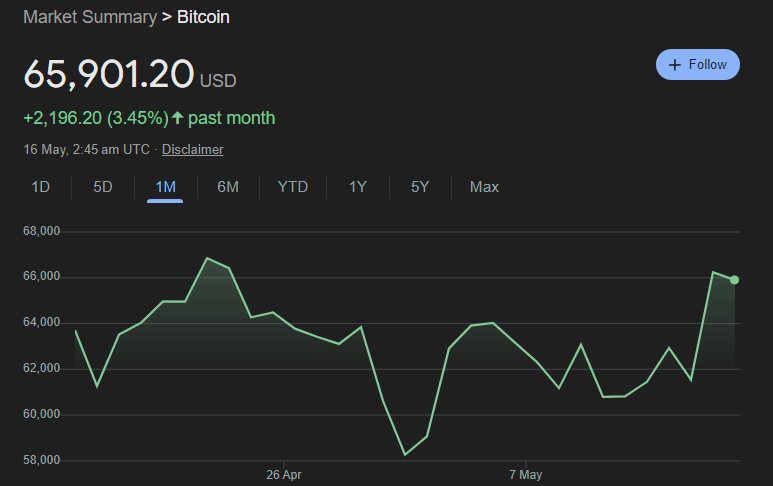Switch to the 6M range

point(228,187)
